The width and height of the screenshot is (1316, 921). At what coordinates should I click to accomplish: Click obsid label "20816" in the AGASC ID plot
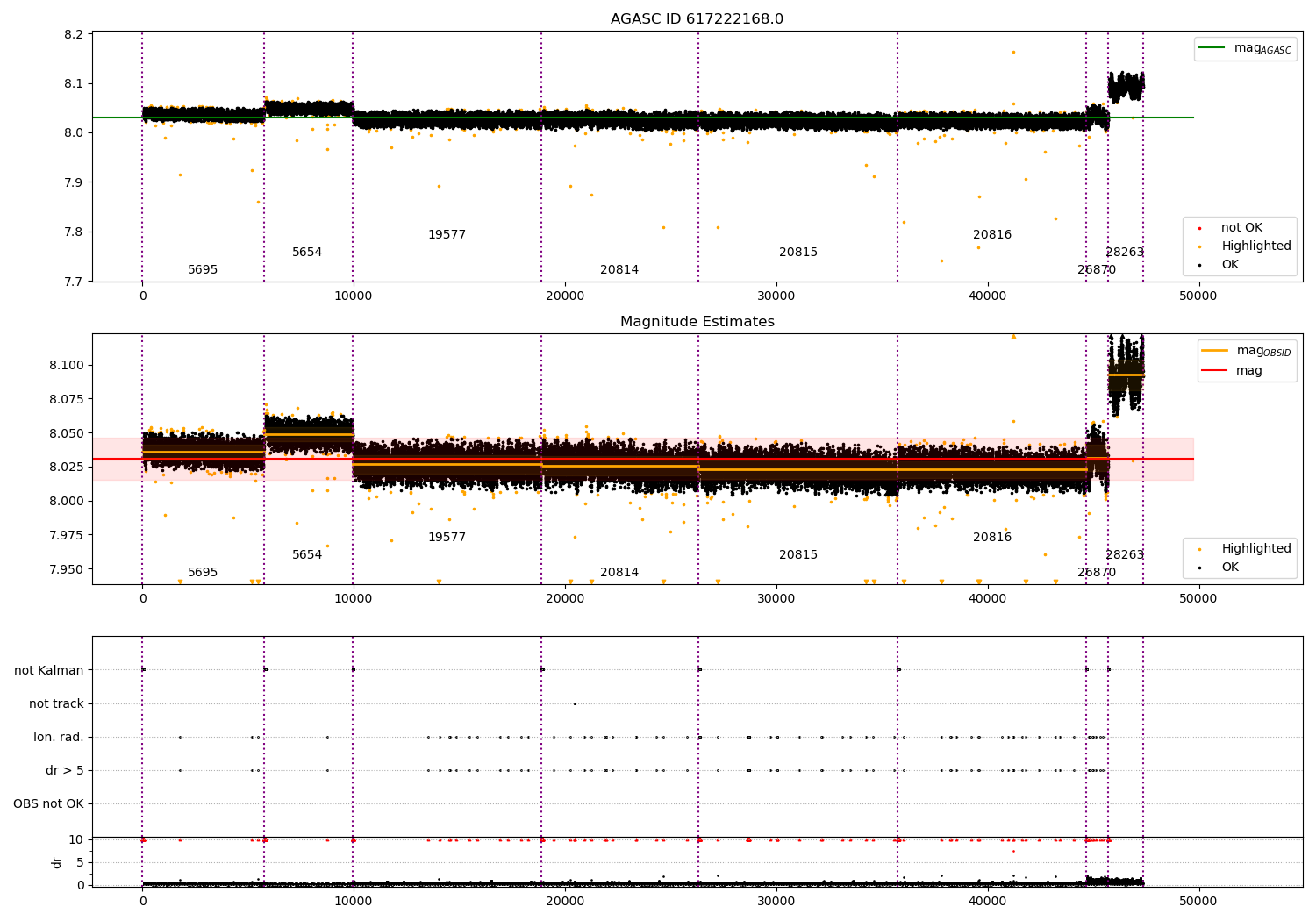(x=992, y=235)
